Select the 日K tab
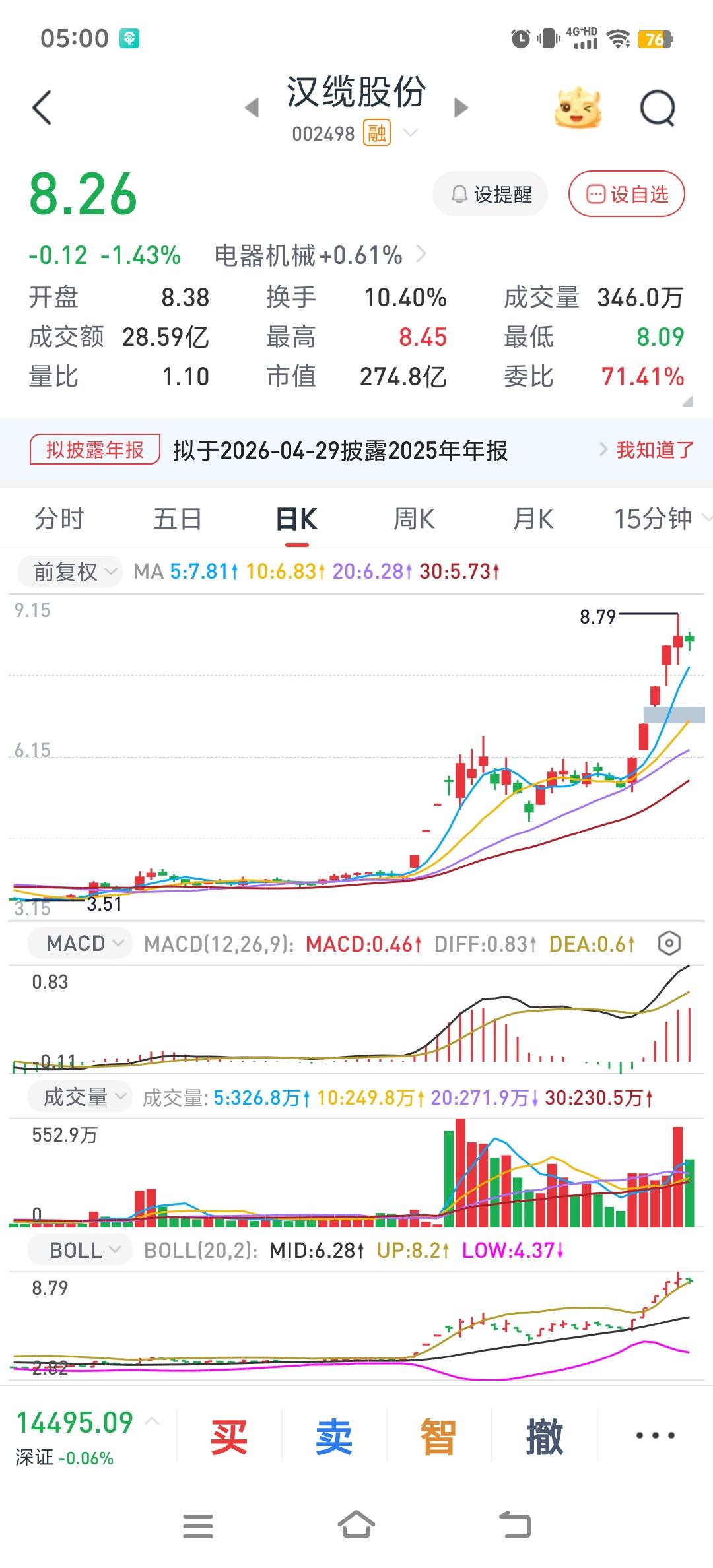The width and height of the screenshot is (713, 1568). [297, 519]
